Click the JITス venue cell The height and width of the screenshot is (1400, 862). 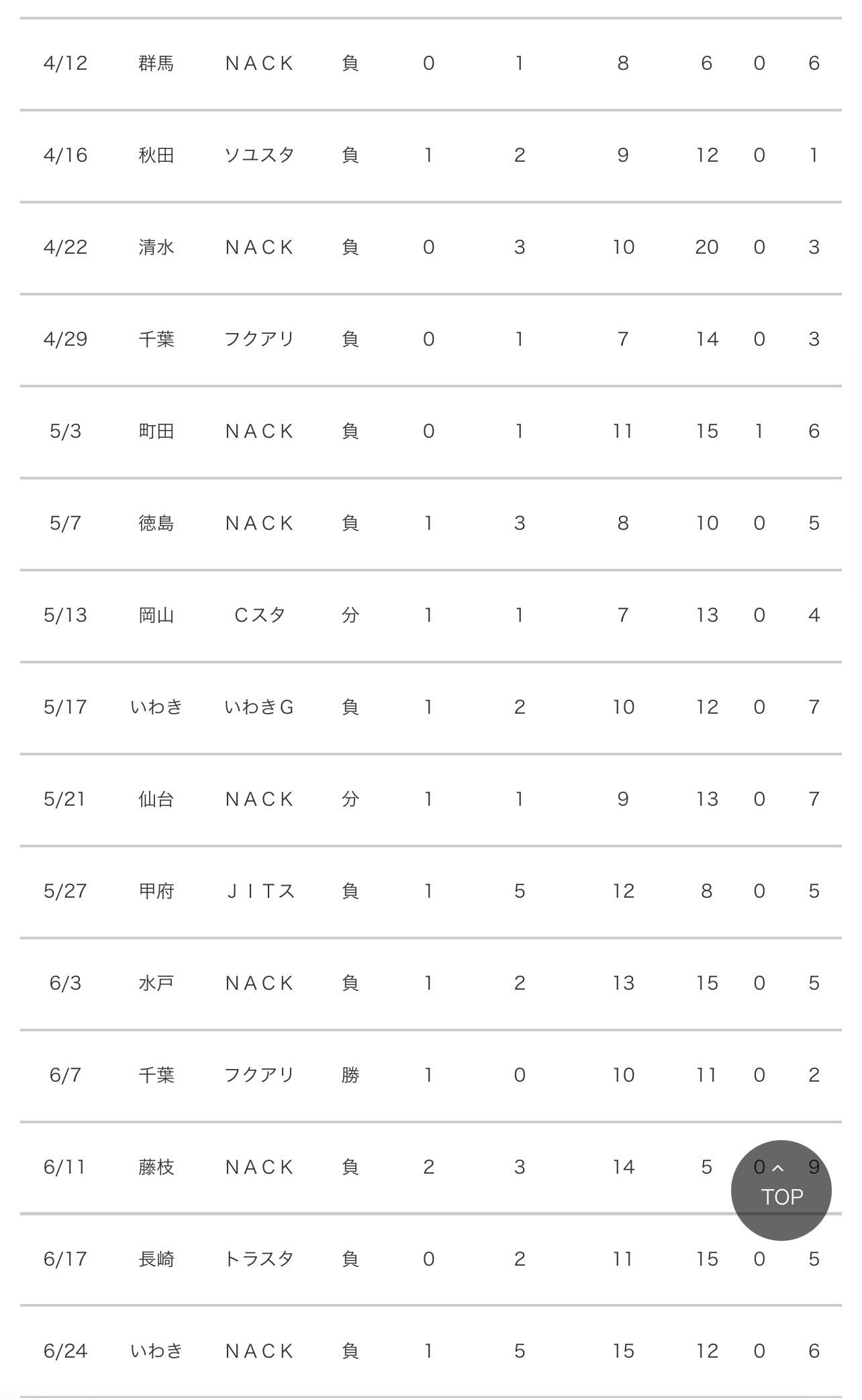pyautogui.click(x=259, y=891)
